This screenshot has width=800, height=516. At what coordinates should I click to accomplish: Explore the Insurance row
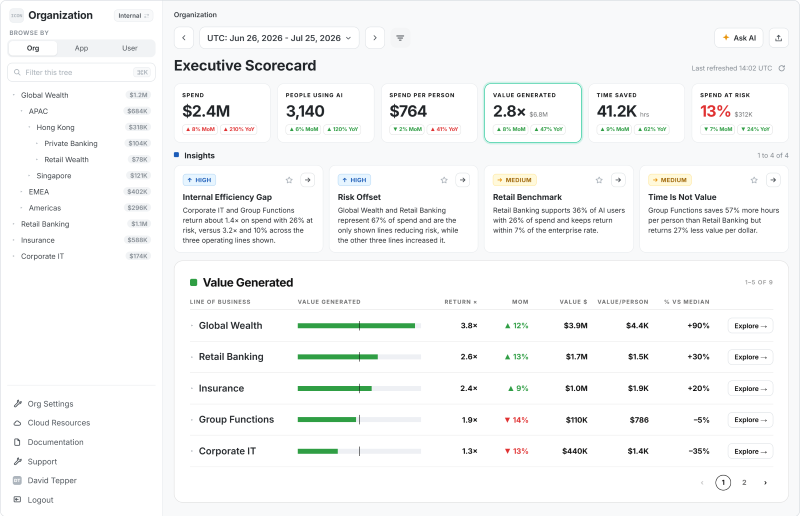[750, 388]
